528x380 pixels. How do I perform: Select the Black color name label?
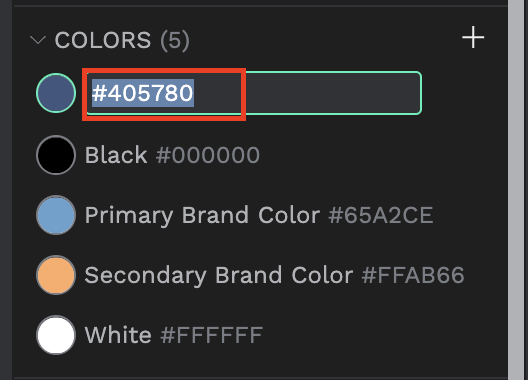coord(116,155)
